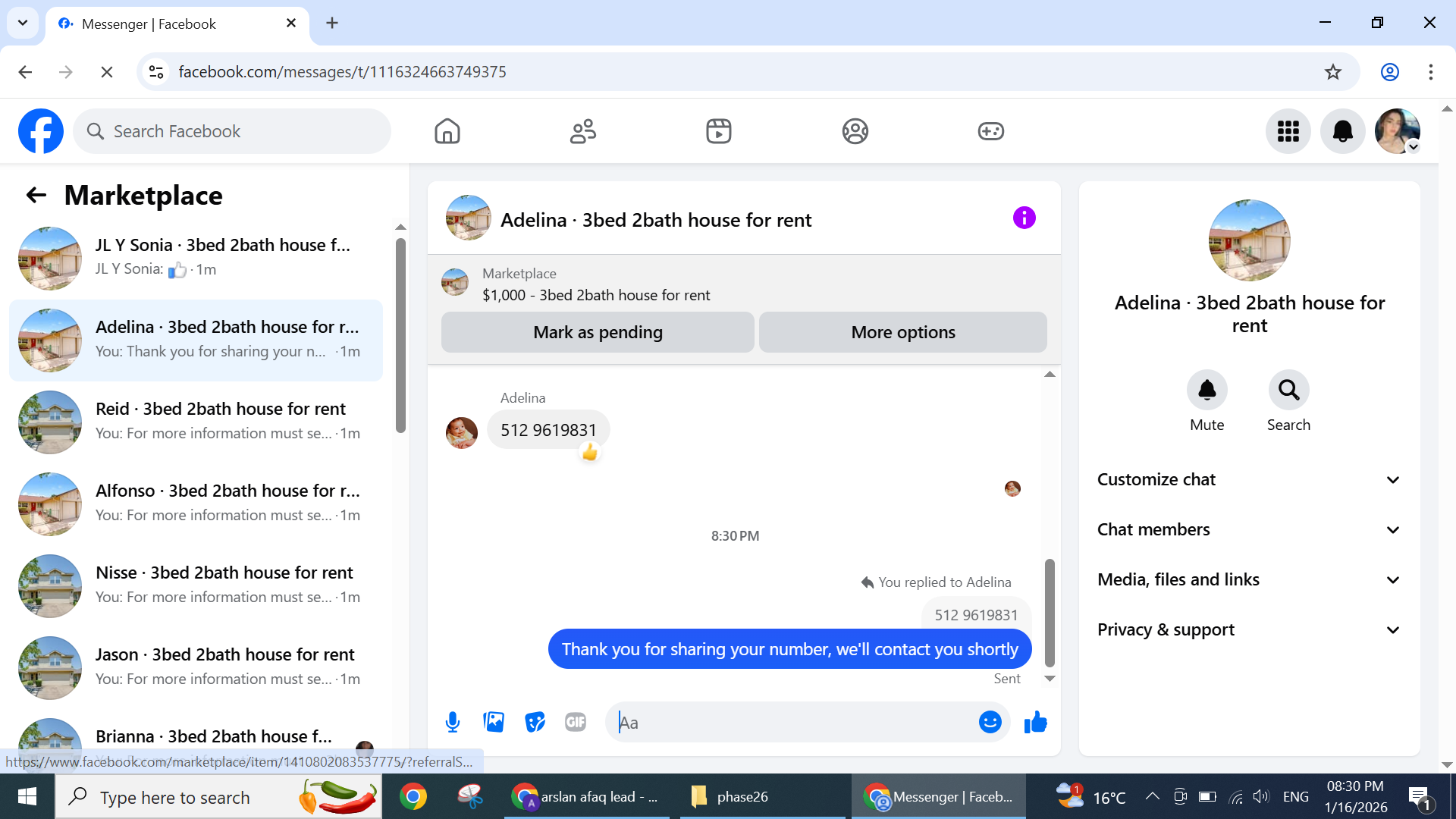Send a thumbs-up like
Viewport: 1456px width, 819px height.
click(x=1035, y=722)
